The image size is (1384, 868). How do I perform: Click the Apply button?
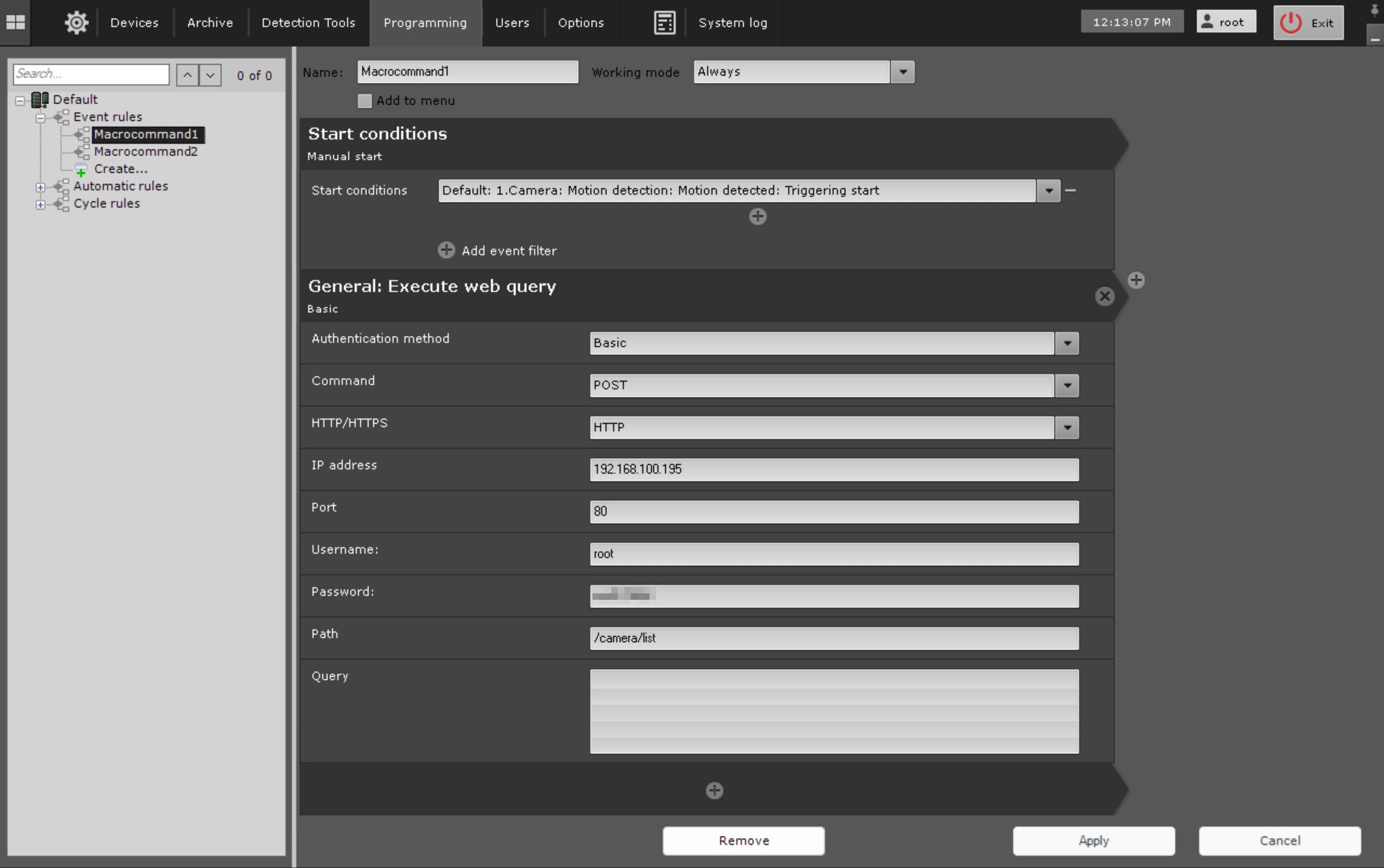point(1093,841)
